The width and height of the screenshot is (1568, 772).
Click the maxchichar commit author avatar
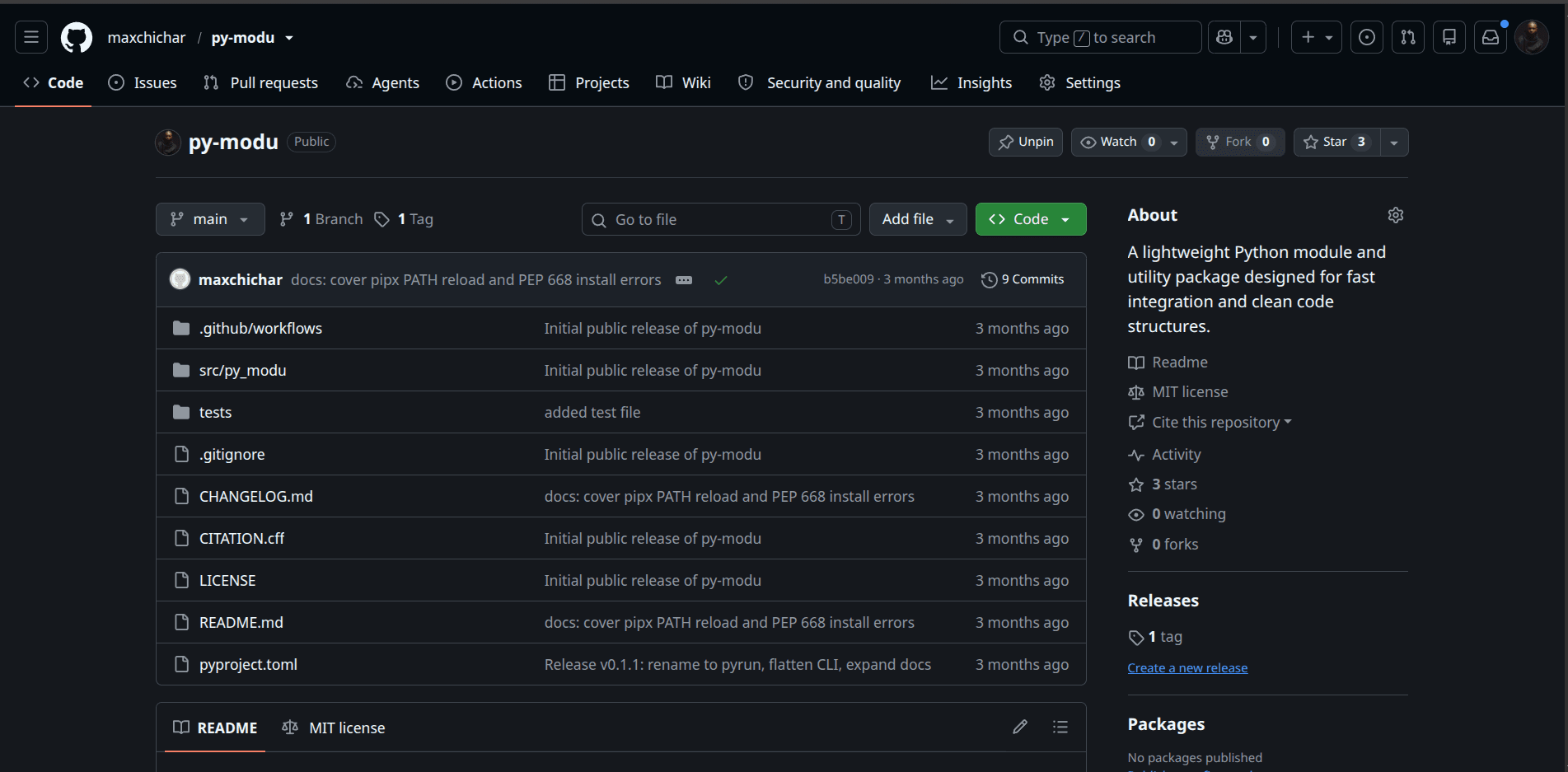(x=180, y=279)
